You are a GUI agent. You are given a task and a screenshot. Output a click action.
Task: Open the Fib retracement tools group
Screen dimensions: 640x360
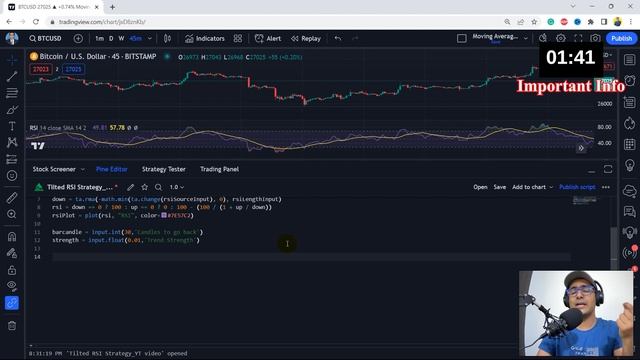[x=12, y=93]
